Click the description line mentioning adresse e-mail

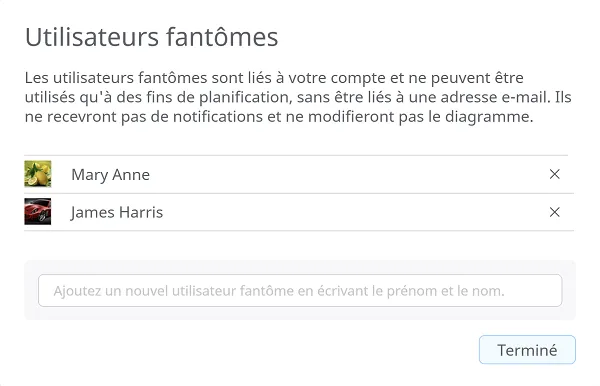[298, 97]
